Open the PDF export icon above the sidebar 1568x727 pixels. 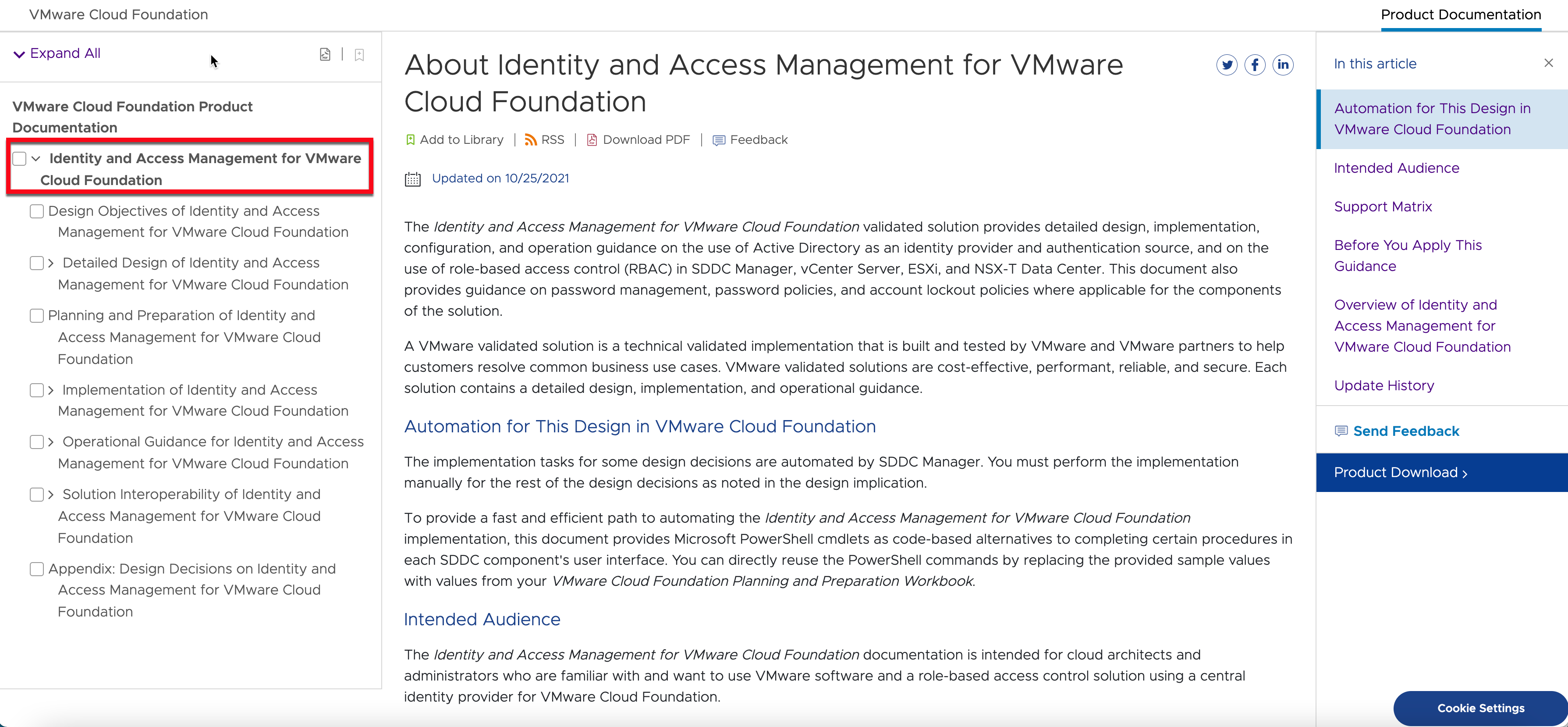coord(325,54)
